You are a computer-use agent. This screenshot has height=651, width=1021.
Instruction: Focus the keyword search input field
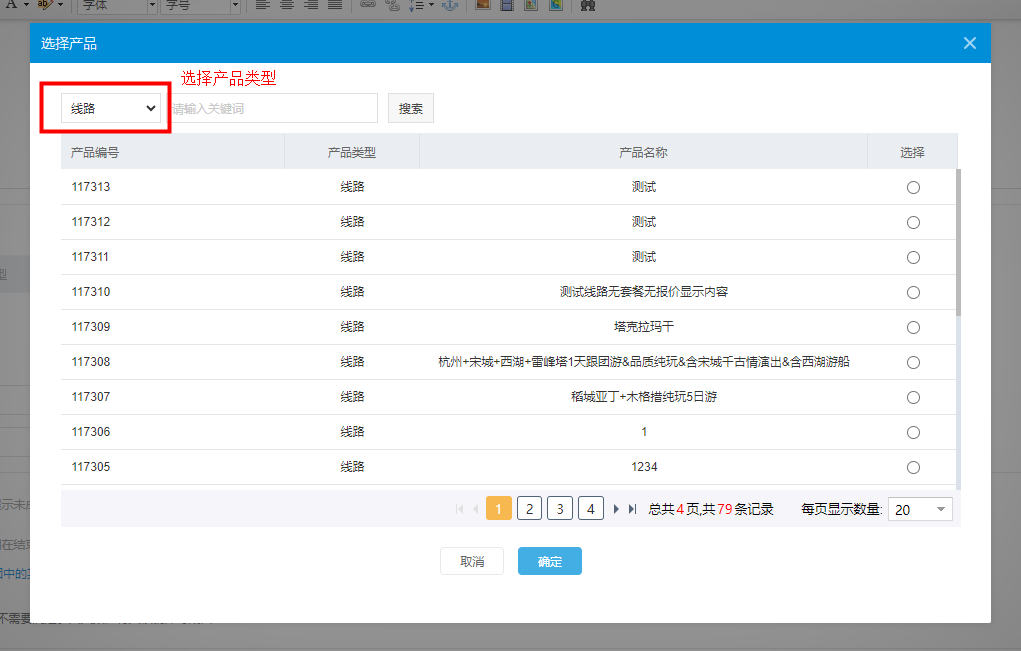(273, 108)
